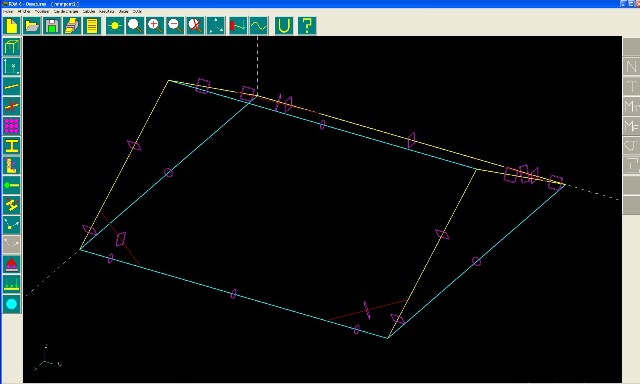Image resolution: width=640 pixels, height=384 pixels.
Task: Select the magenta node grid tool
Action: coord(11,126)
